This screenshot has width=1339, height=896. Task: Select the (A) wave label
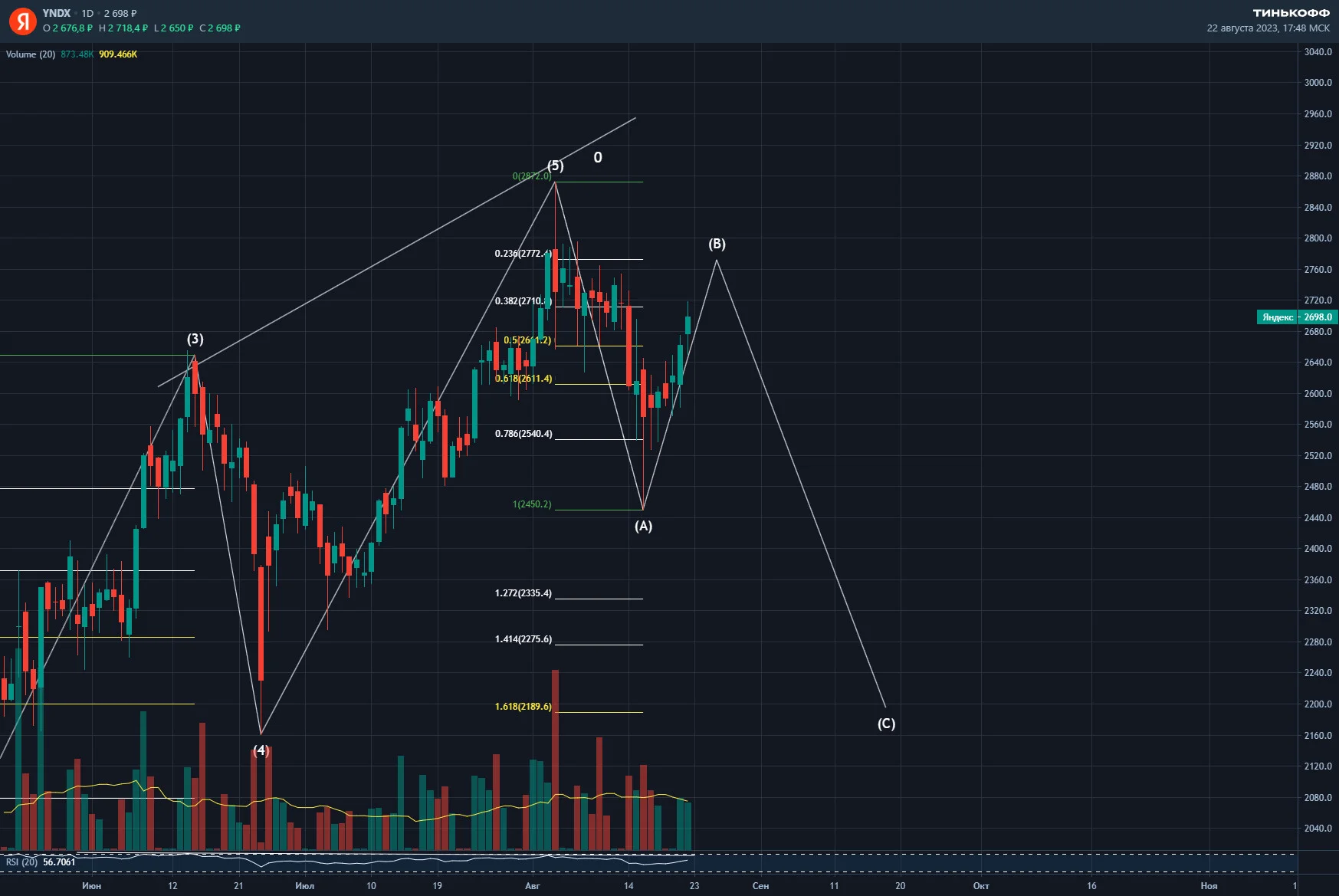coord(644,526)
